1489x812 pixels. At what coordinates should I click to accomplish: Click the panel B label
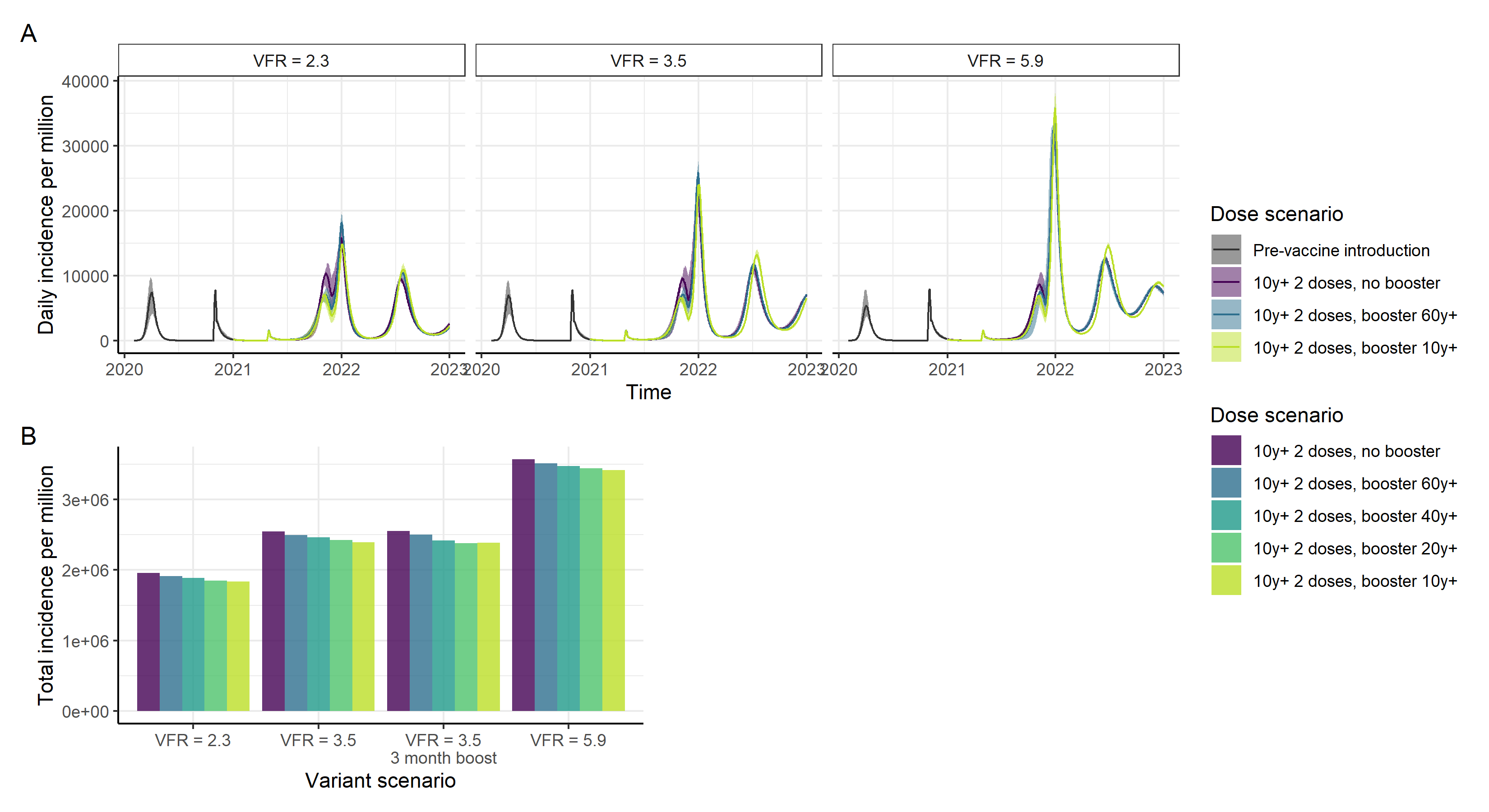pos(28,436)
